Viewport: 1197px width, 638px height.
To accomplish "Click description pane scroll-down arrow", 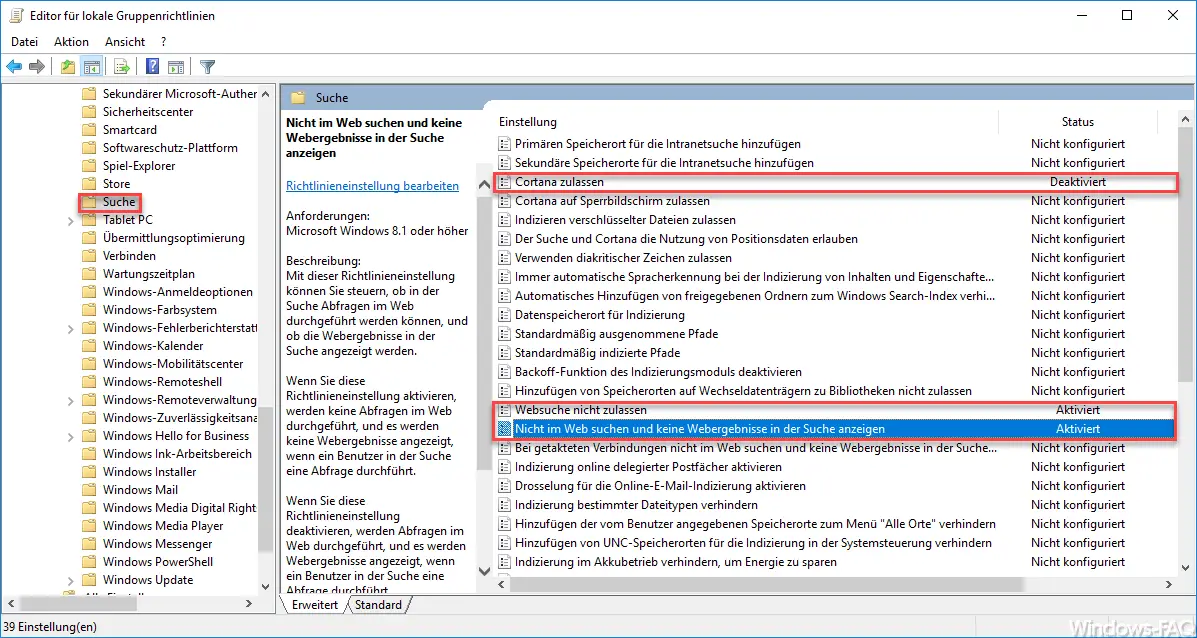I will 483,570.
